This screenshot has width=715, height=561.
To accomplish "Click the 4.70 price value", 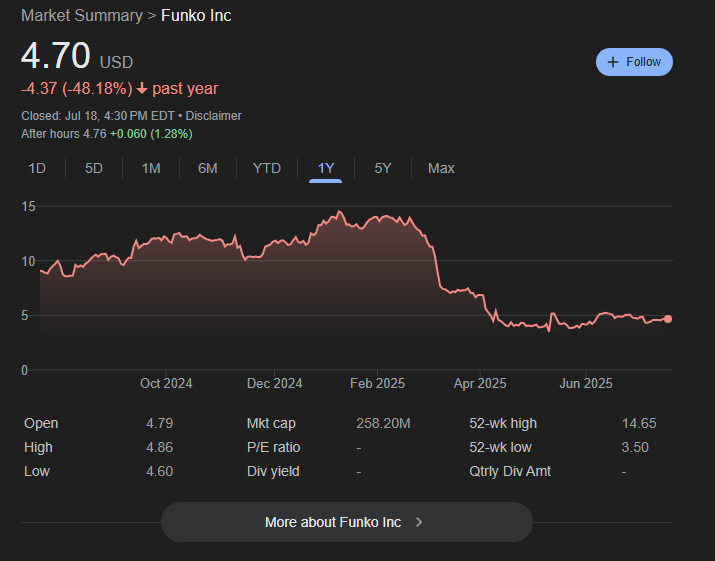I will point(56,56).
